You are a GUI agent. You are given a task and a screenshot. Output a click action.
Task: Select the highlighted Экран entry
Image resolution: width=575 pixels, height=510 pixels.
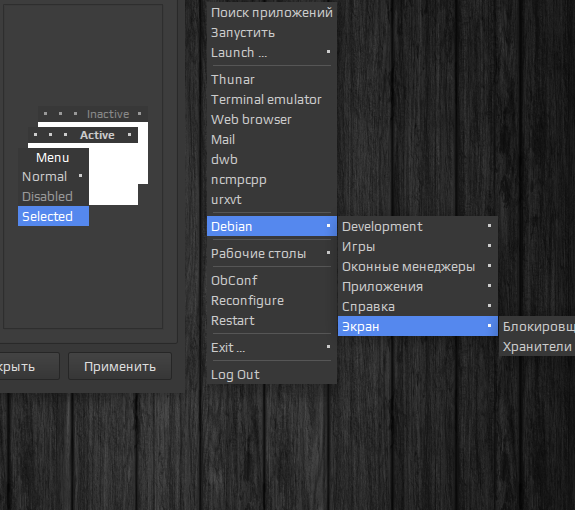[418, 326]
